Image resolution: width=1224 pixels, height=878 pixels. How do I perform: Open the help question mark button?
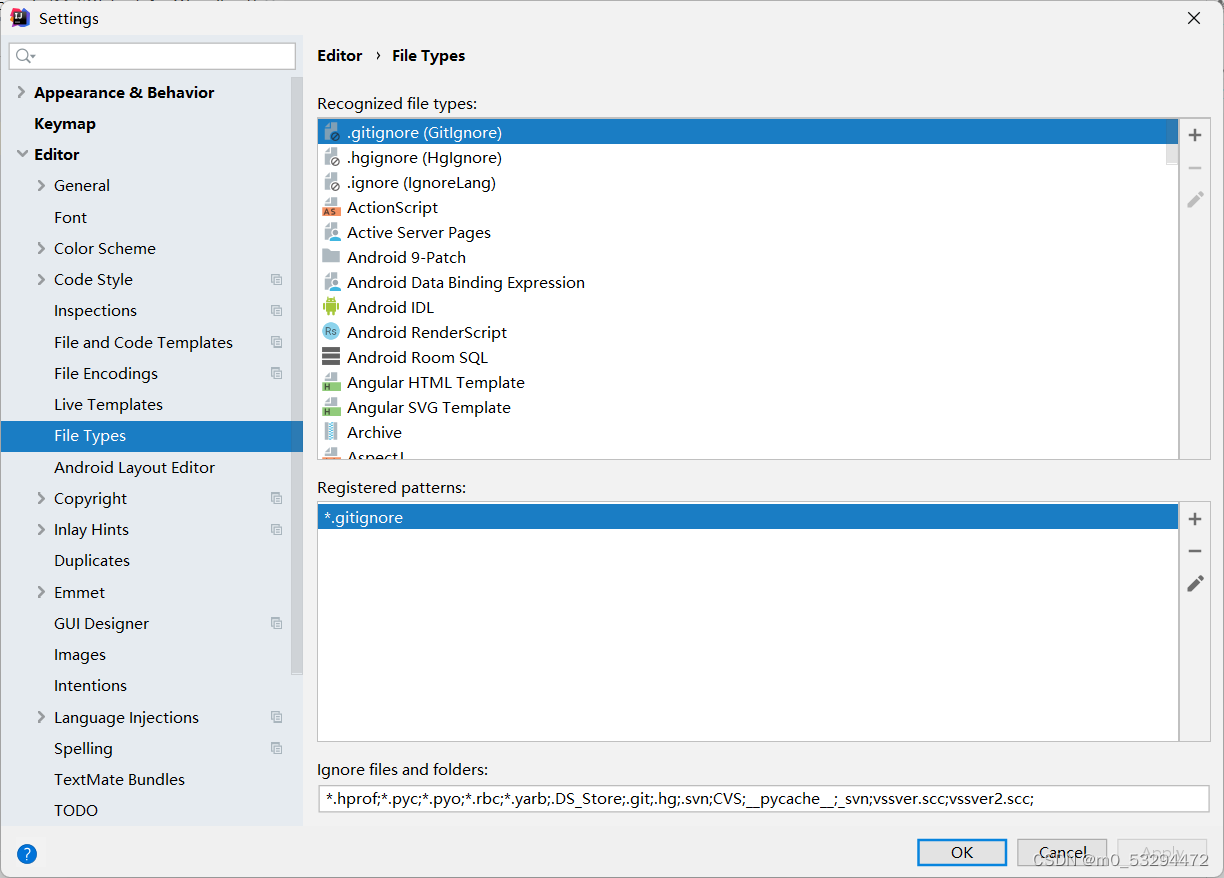click(x=27, y=853)
